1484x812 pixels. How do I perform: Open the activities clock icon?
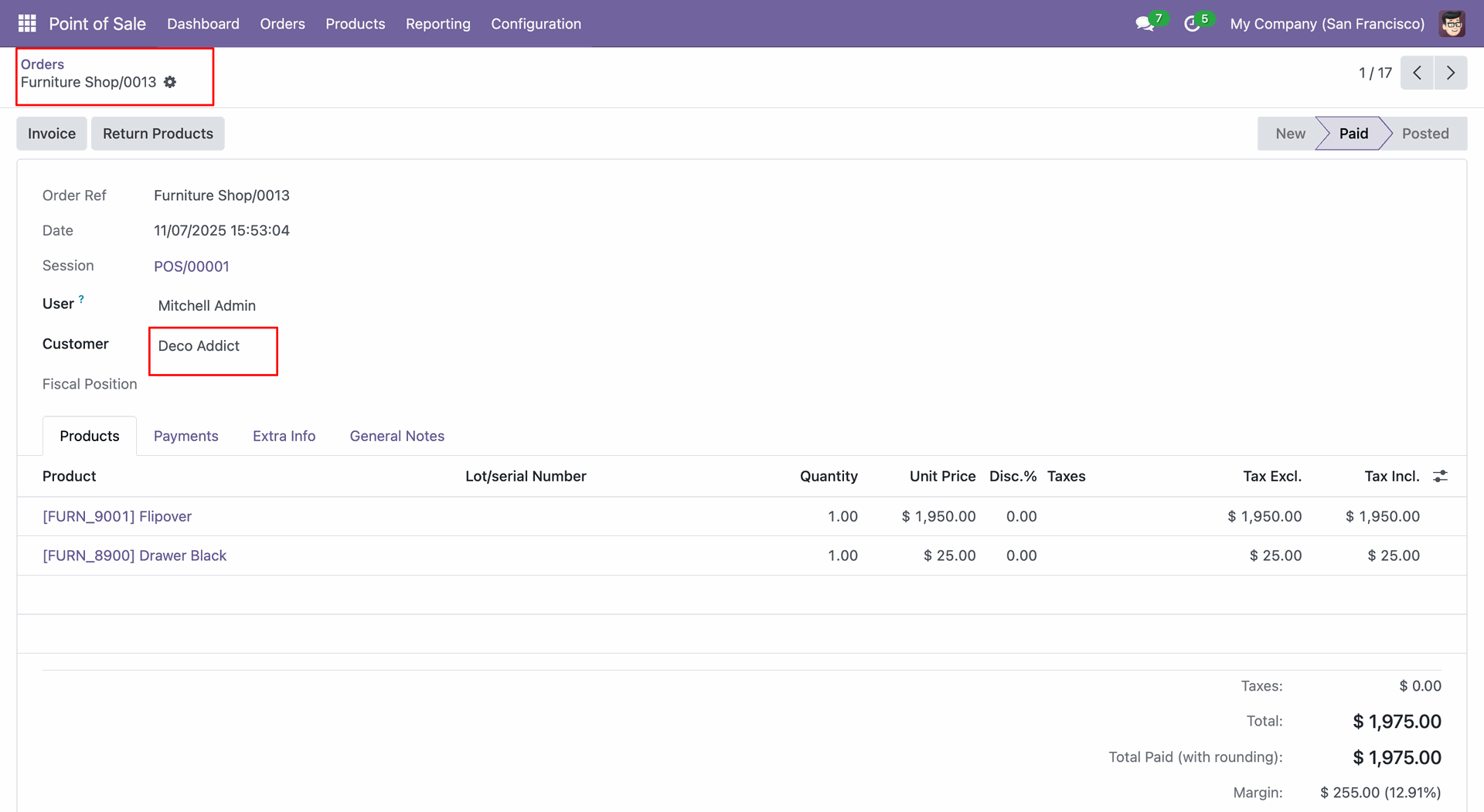tap(1191, 24)
